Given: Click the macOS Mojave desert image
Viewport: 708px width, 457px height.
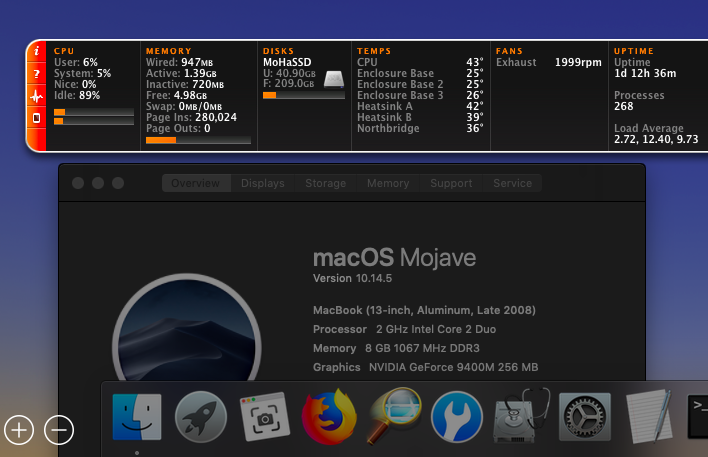Looking at the screenshot, I should pos(186,327).
